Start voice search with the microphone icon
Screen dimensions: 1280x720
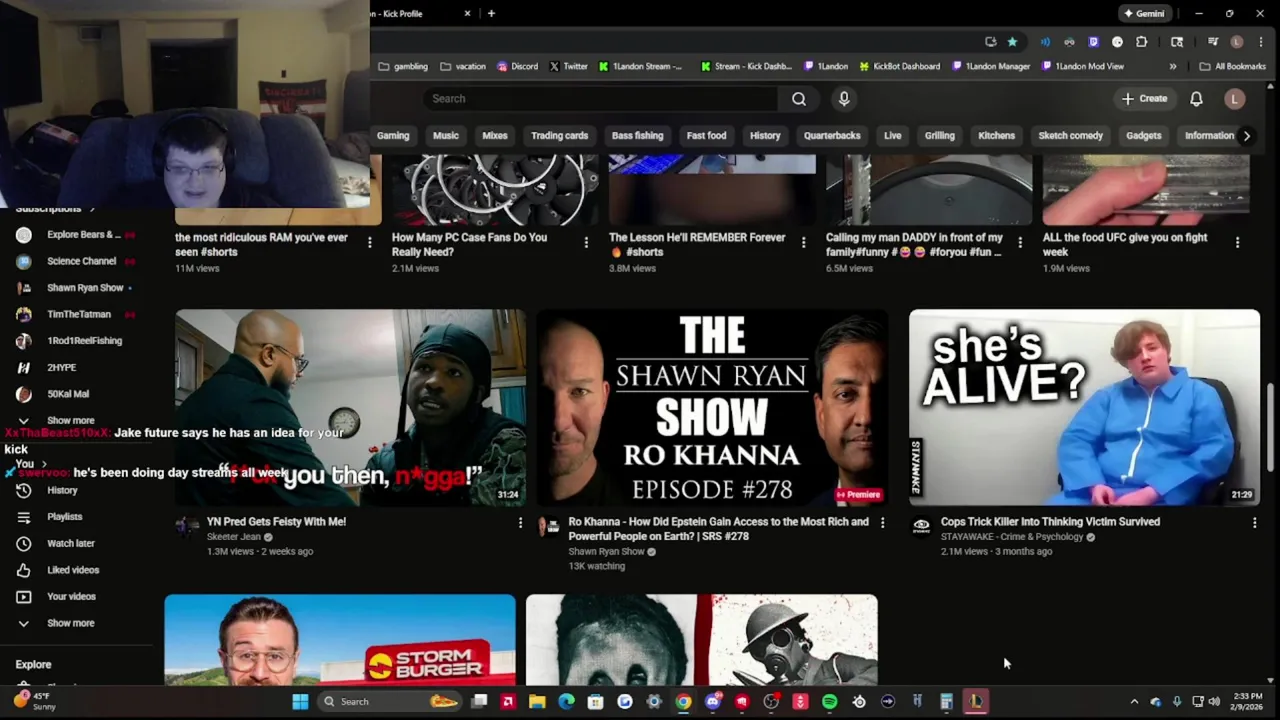[844, 99]
